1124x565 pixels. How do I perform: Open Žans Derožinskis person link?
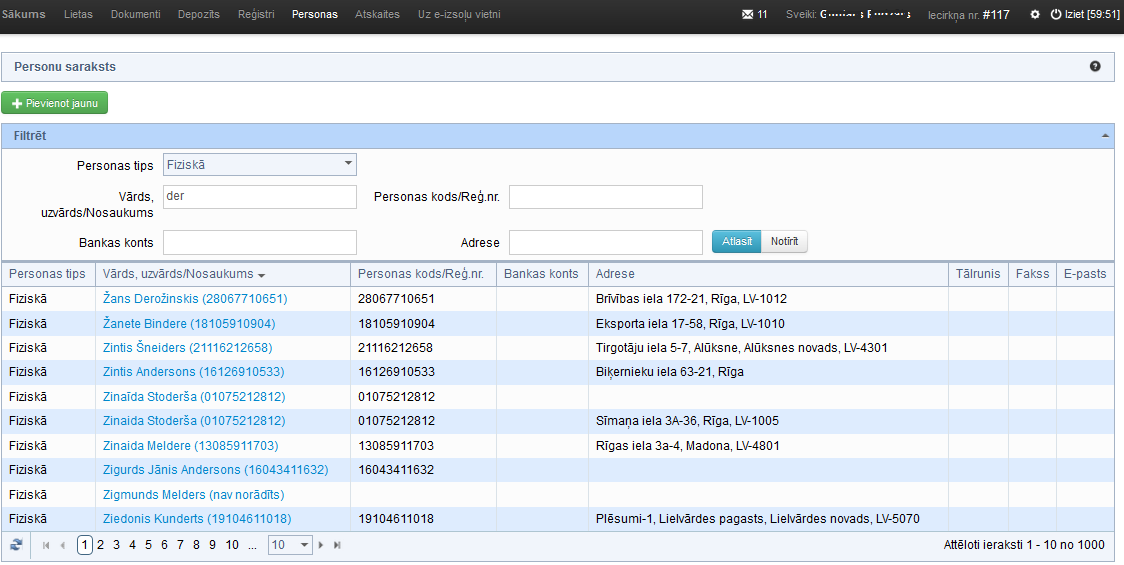pyautogui.click(x=195, y=299)
